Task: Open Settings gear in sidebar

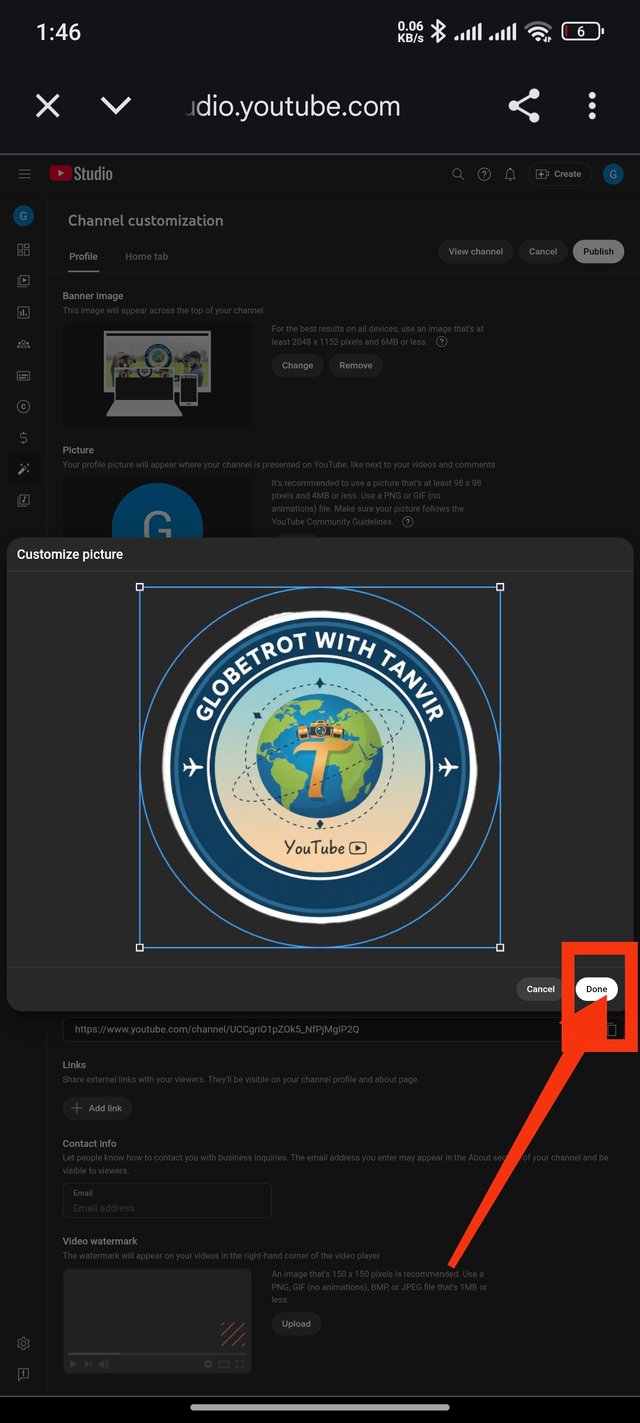Action: 24,1344
